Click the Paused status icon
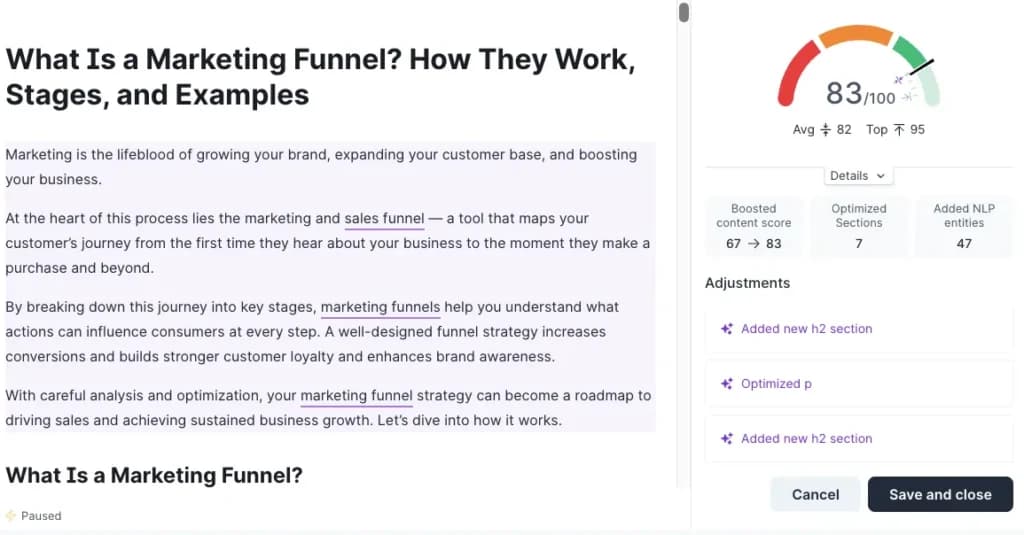The height and width of the screenshot is (535, 1024). (x=10, y=515)
